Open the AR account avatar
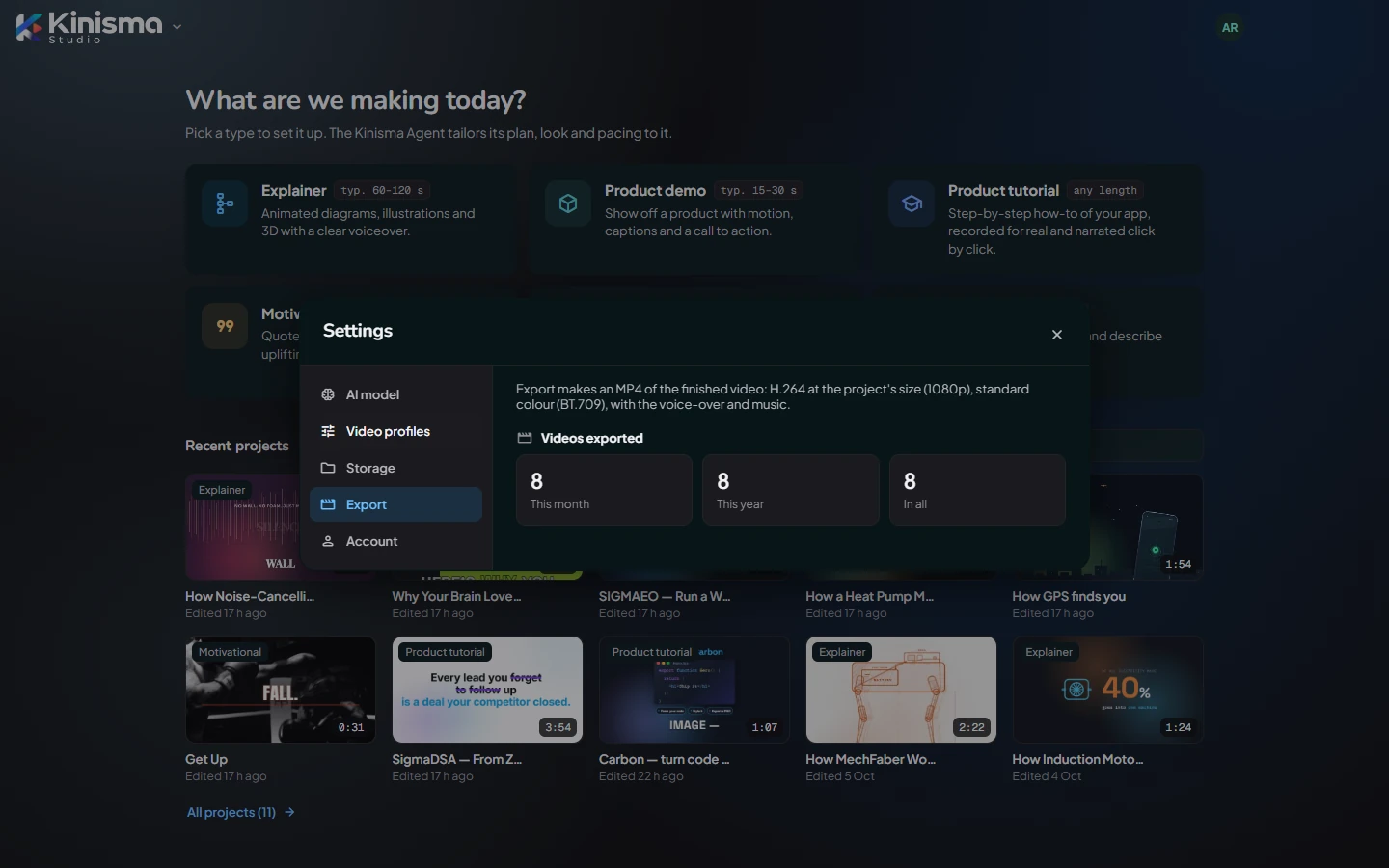This screenshot has height=868, width=1389. (1230, 28)
